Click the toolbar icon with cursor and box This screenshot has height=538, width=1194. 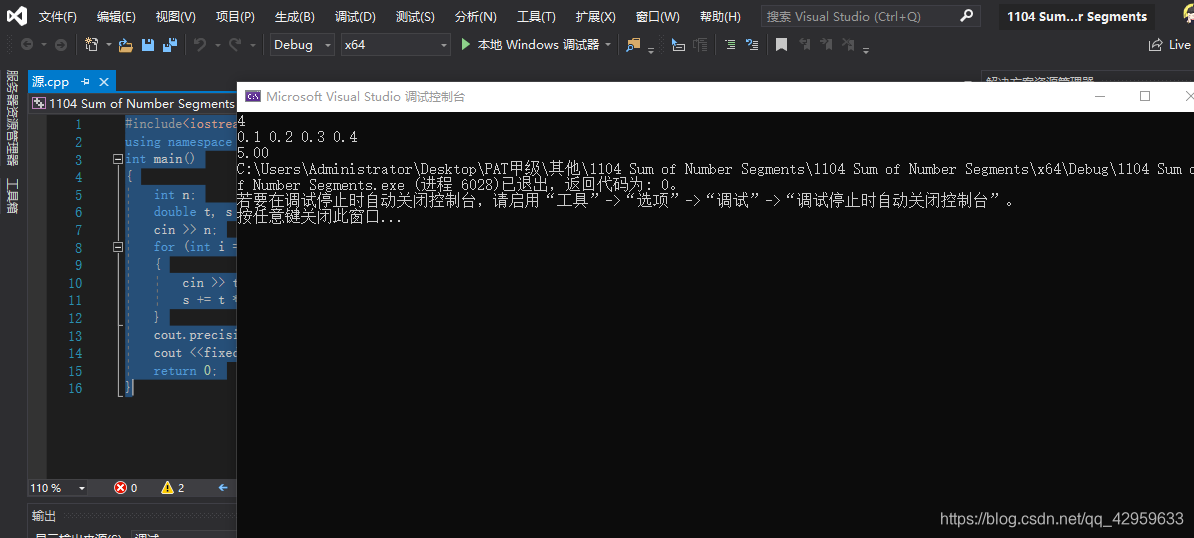678,45
